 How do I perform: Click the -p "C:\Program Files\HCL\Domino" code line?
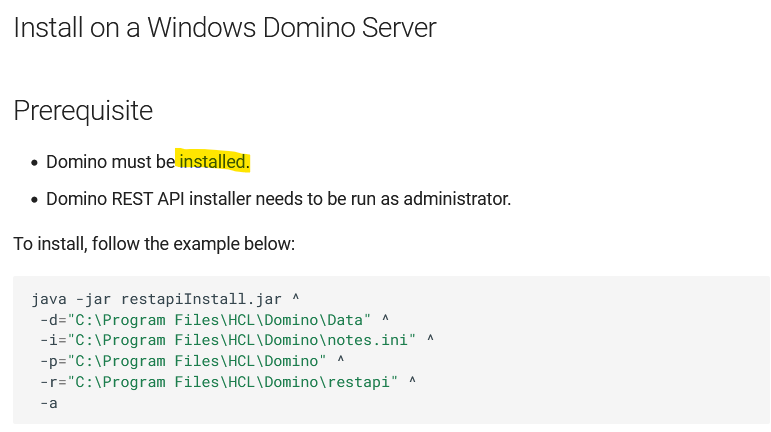[x=192, y=361]
